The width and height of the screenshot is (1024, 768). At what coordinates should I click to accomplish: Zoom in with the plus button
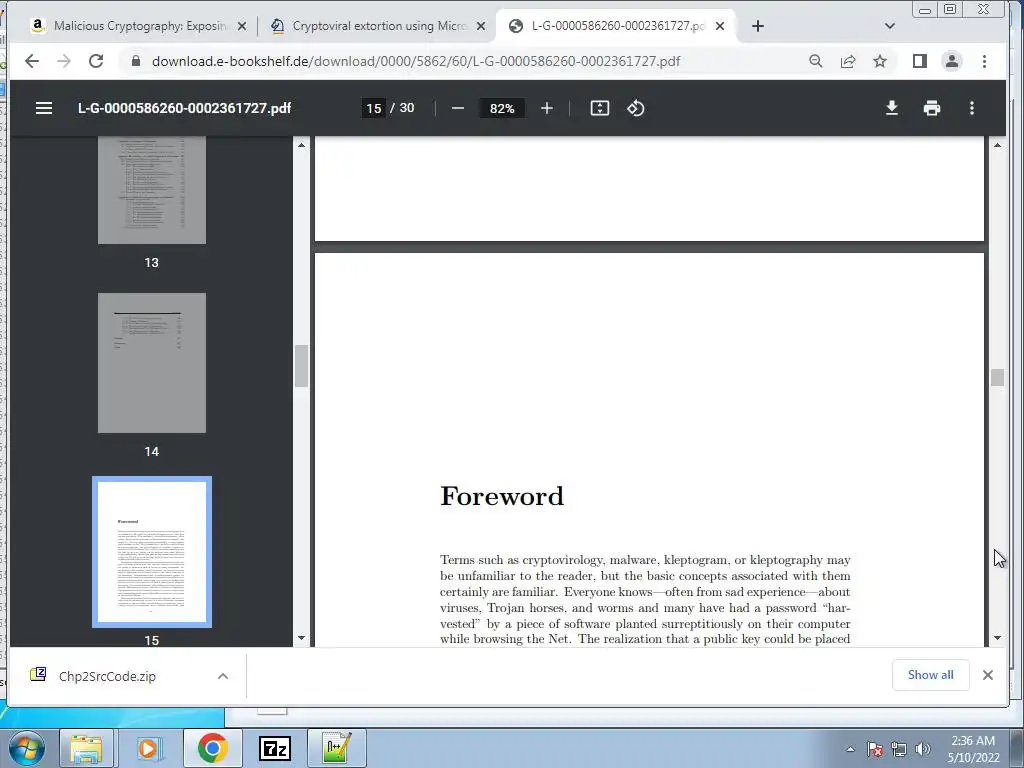(x=547, y=108)
